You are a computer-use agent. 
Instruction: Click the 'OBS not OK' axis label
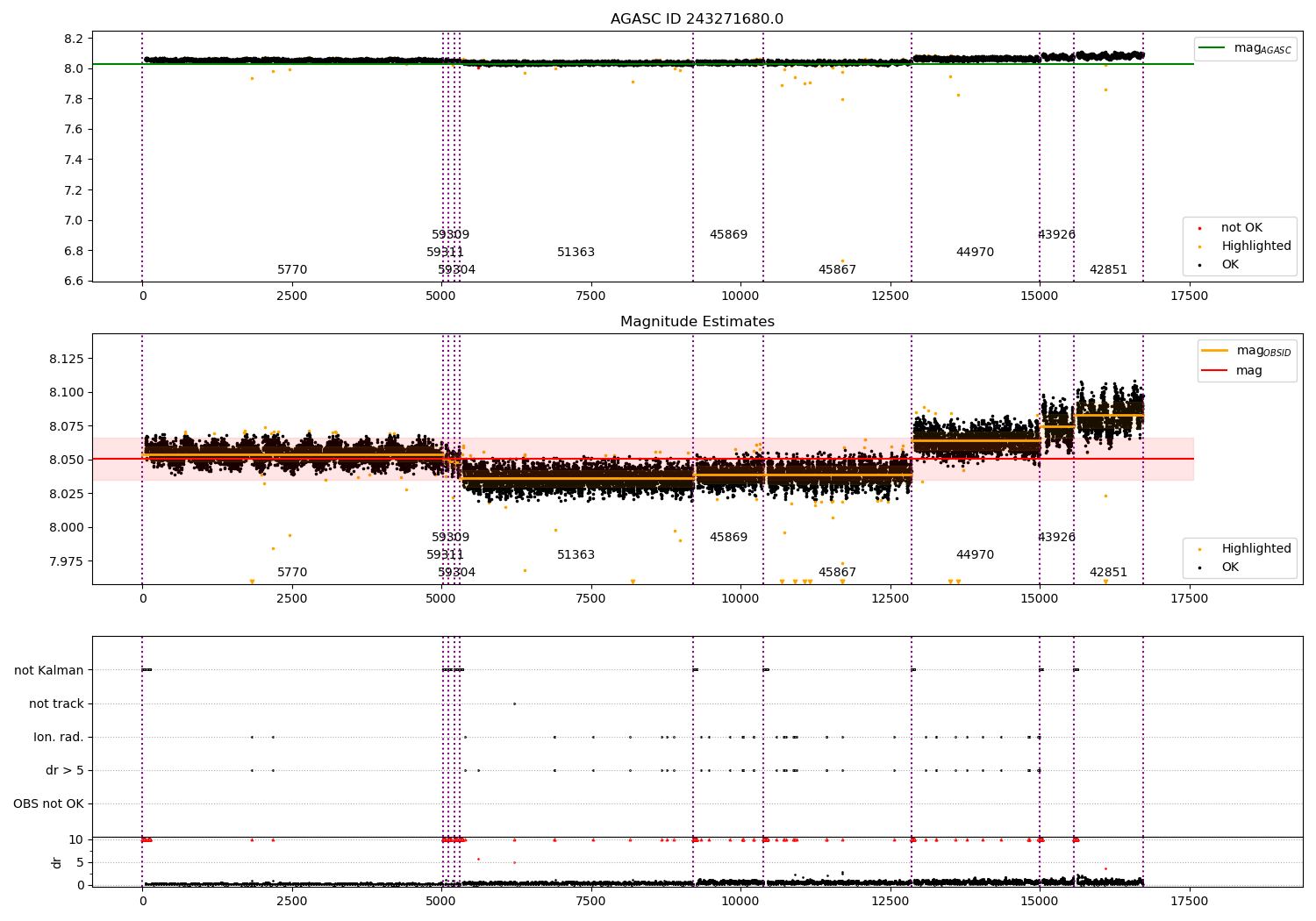pos(48,803)
